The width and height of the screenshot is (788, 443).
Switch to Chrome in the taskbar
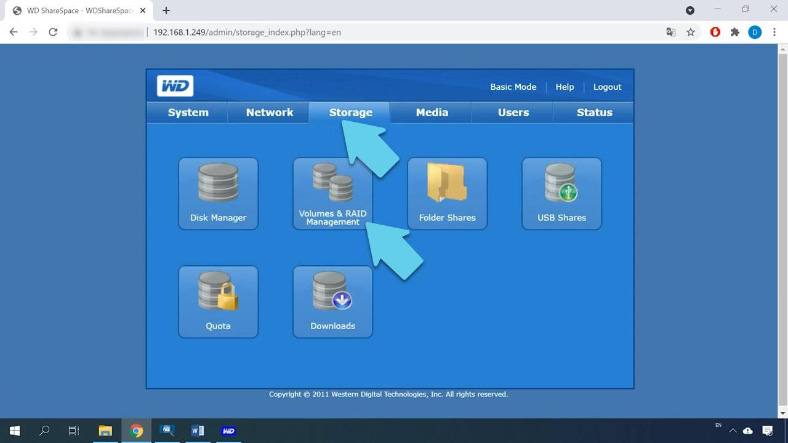(136, 430)
